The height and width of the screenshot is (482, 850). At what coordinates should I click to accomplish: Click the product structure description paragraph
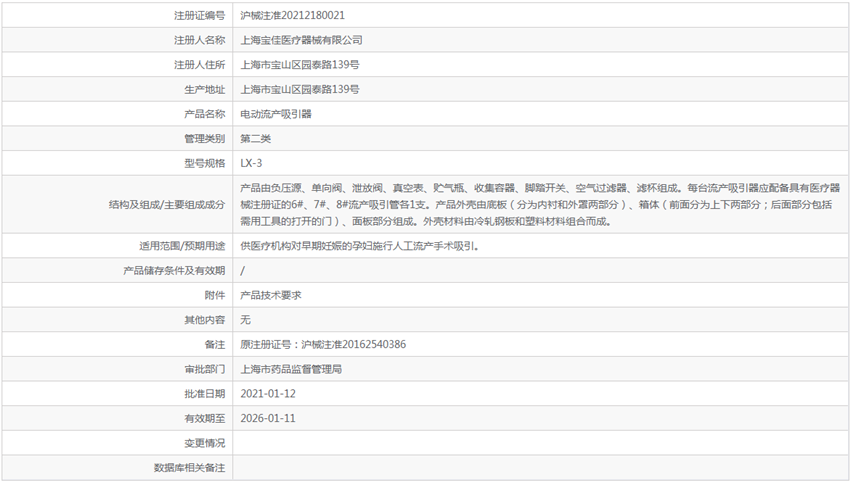(540, 204)
